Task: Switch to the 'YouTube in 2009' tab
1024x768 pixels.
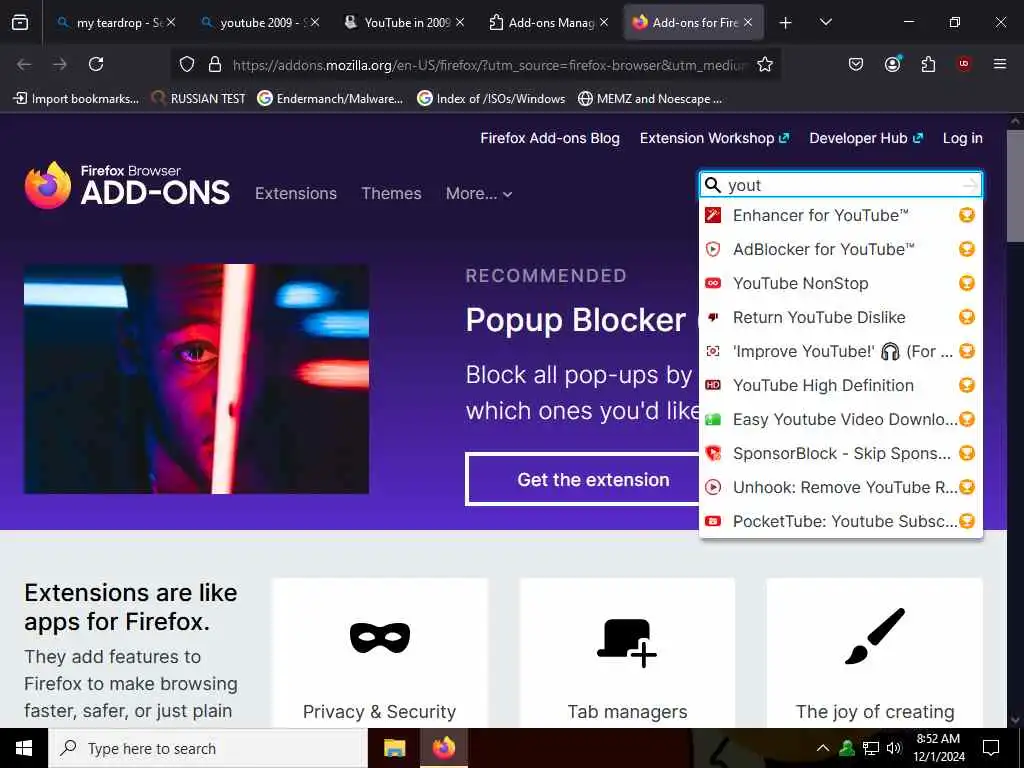Action: point(404,22)
